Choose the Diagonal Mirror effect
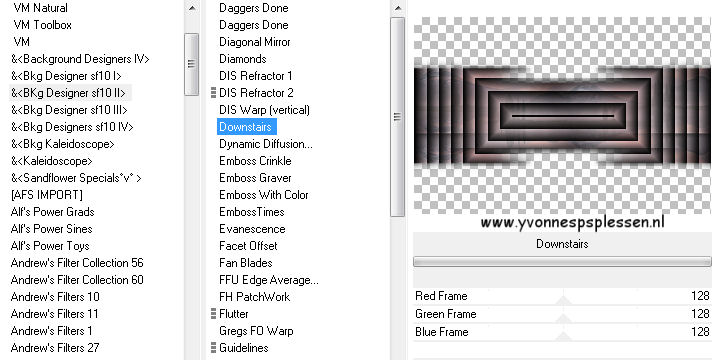 pos(254,42)
